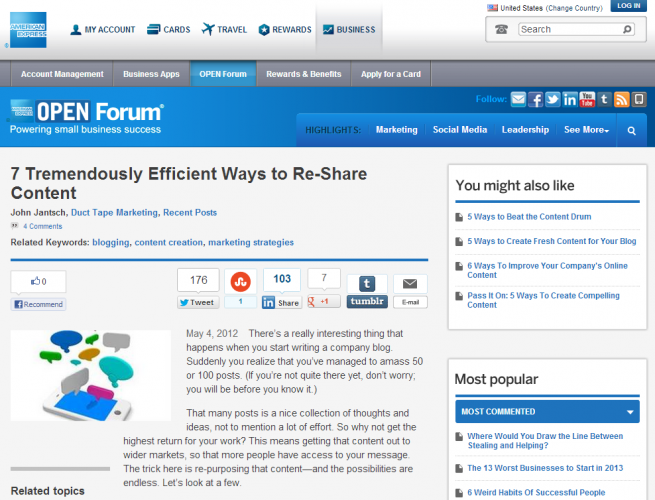
Task: Open the Twitter follow icon
Action: 552,99
